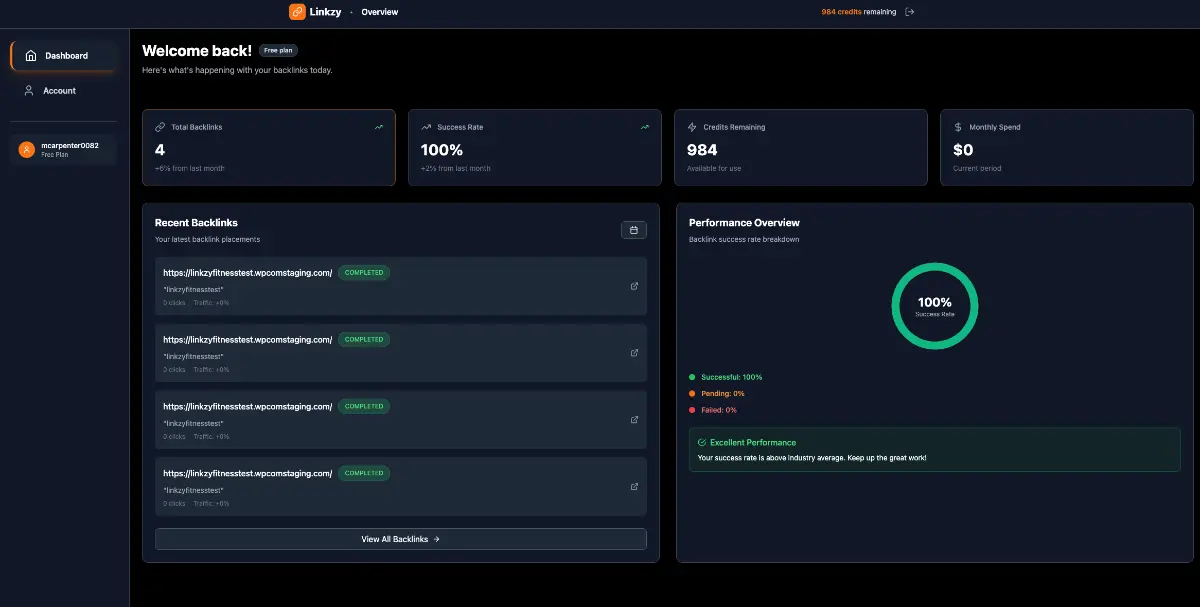Screen dimensions: 1200x607
Task: Click the orange dot beside Pending: 0%
Action: pos(692,393)
